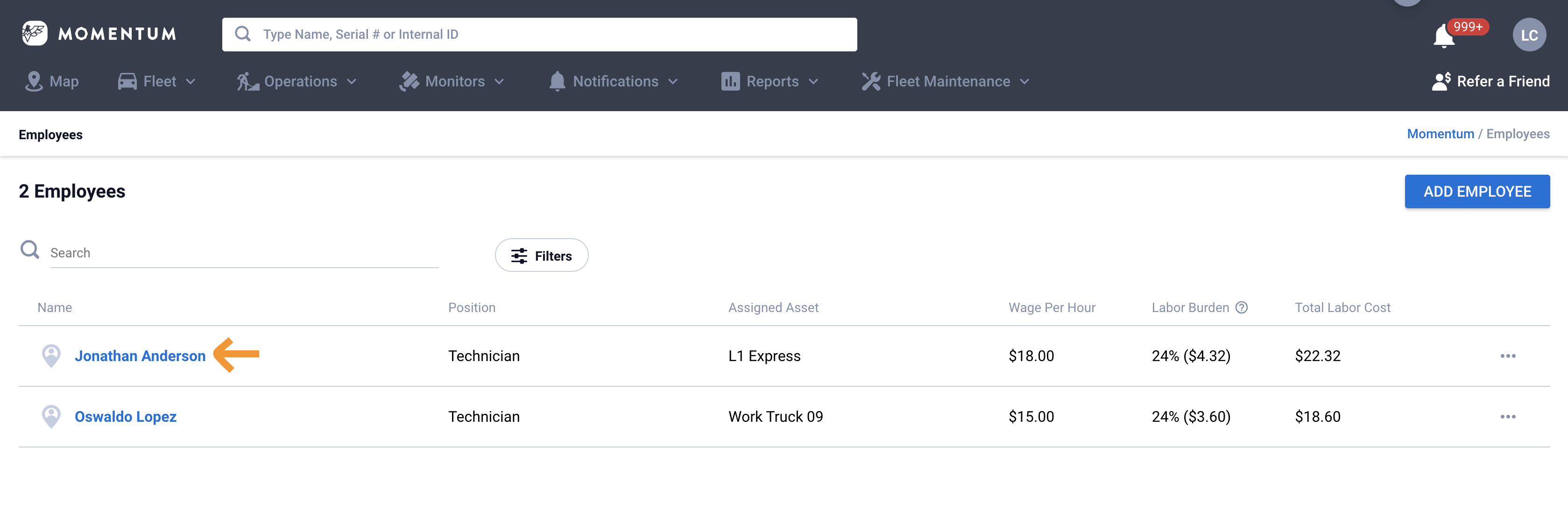The width and height of the screenshot is (1568, 511).
Task: Click the Labor Burden help icon
Action: pyautogui.click(x=1241, y=307)
